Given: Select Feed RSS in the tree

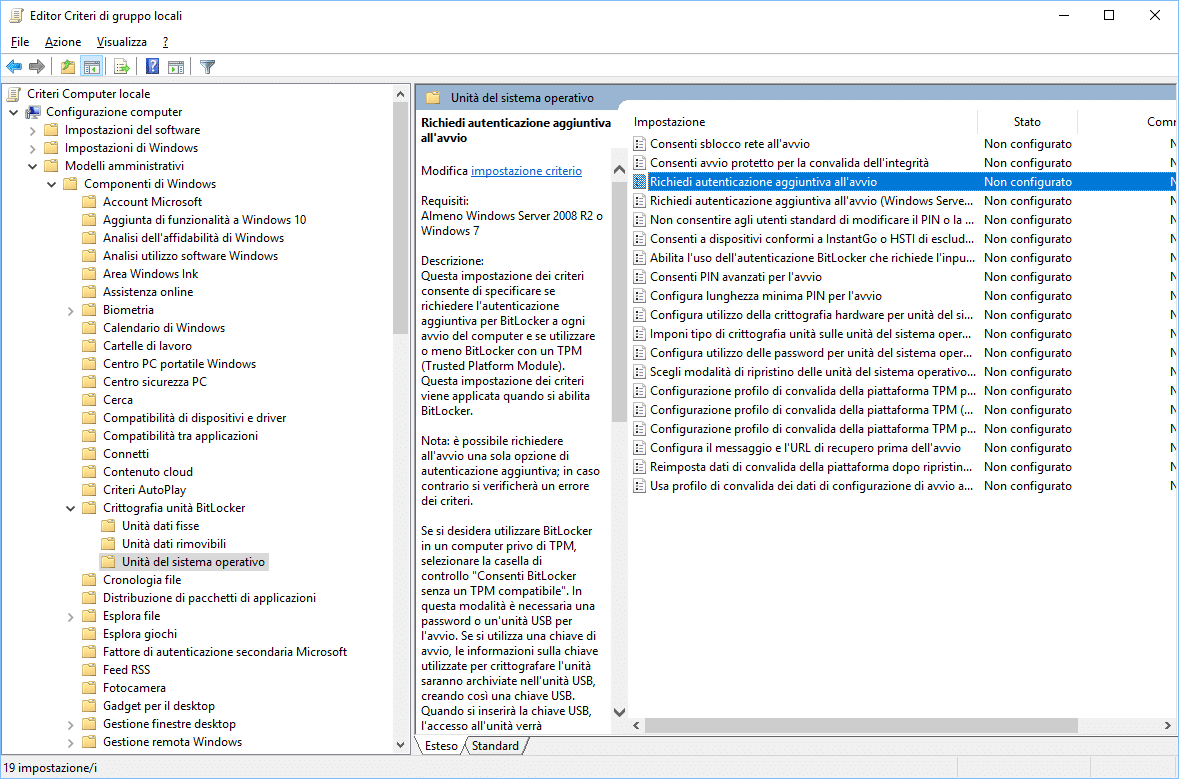Looking at the screenshot, I should point(126,670).
